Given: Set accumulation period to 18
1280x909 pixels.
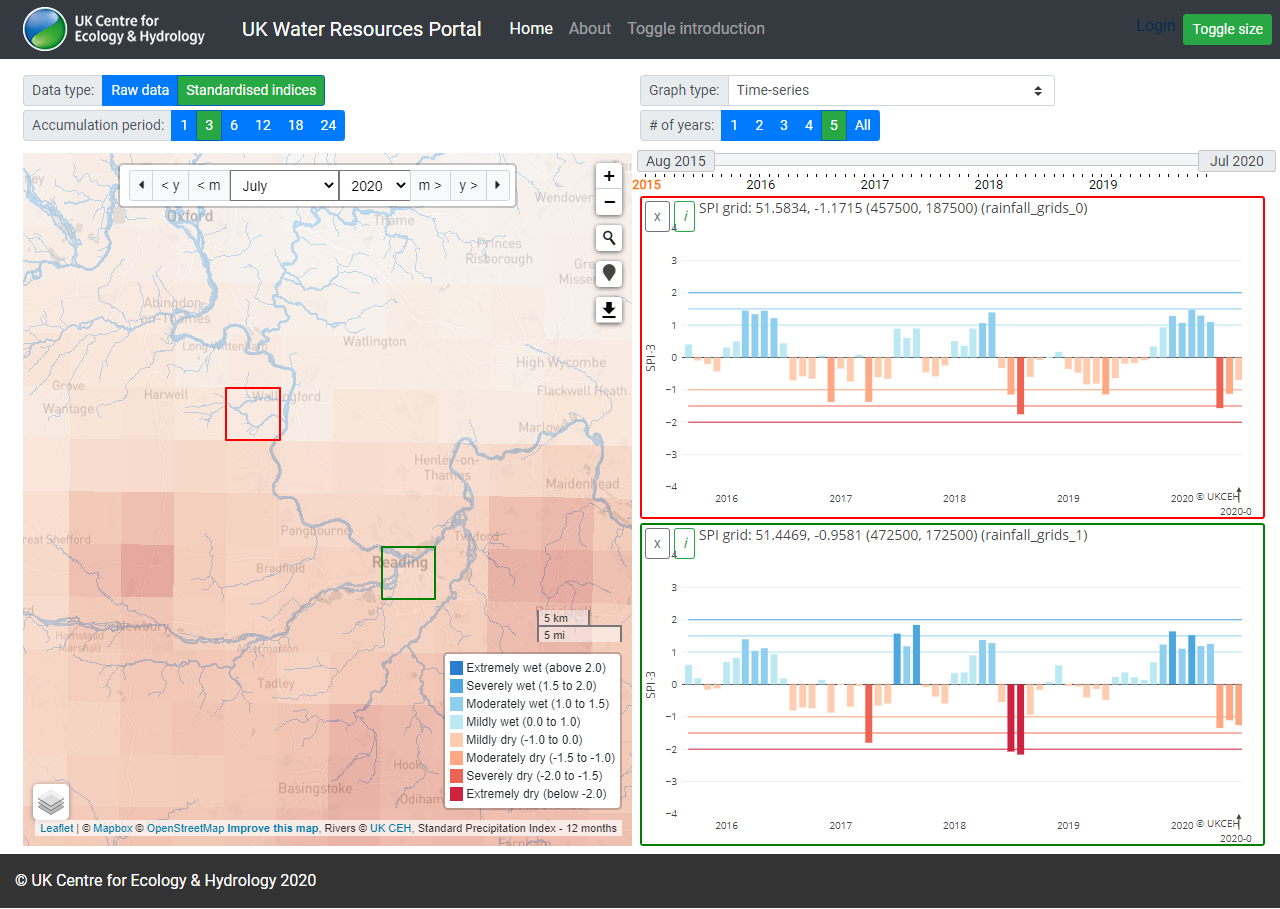Looking at the screenshot, I should pyautogui.click(x=296, y=125).
